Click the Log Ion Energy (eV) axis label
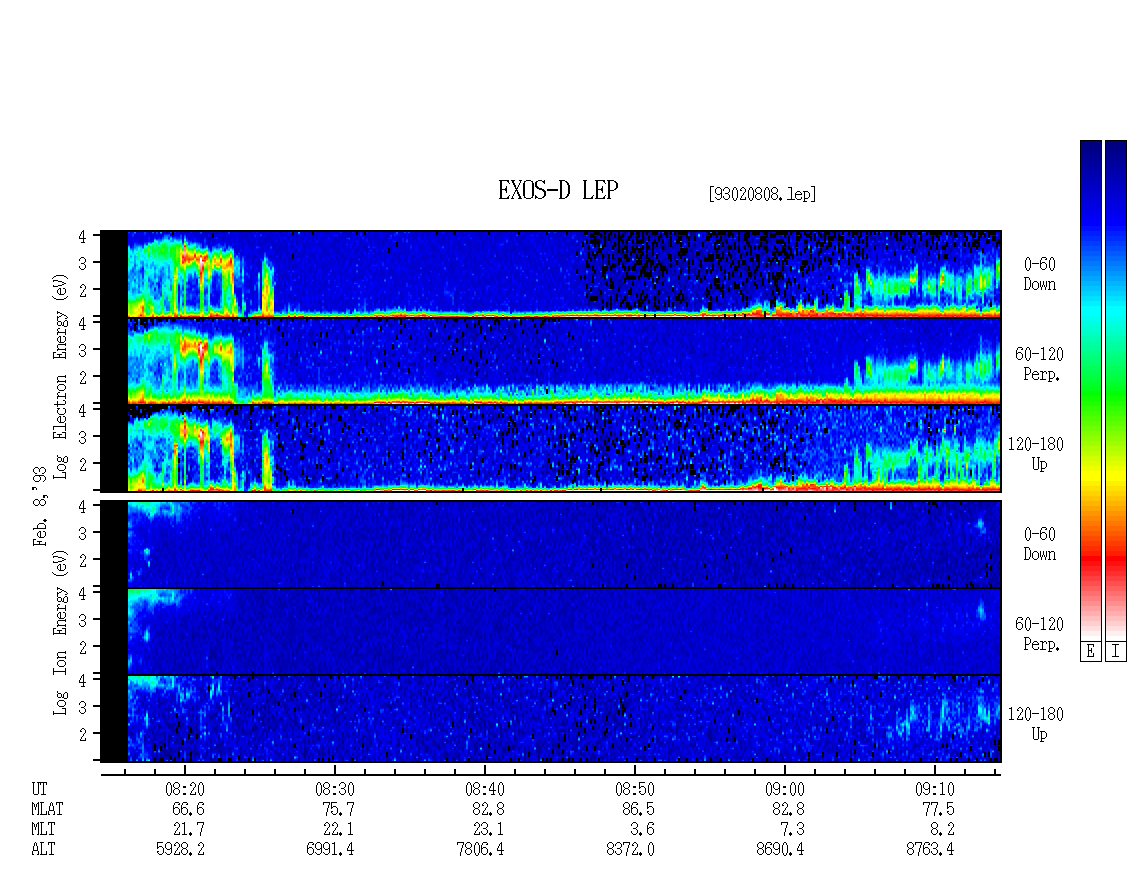Screen dimensions: 1130x875 [60, 631]
